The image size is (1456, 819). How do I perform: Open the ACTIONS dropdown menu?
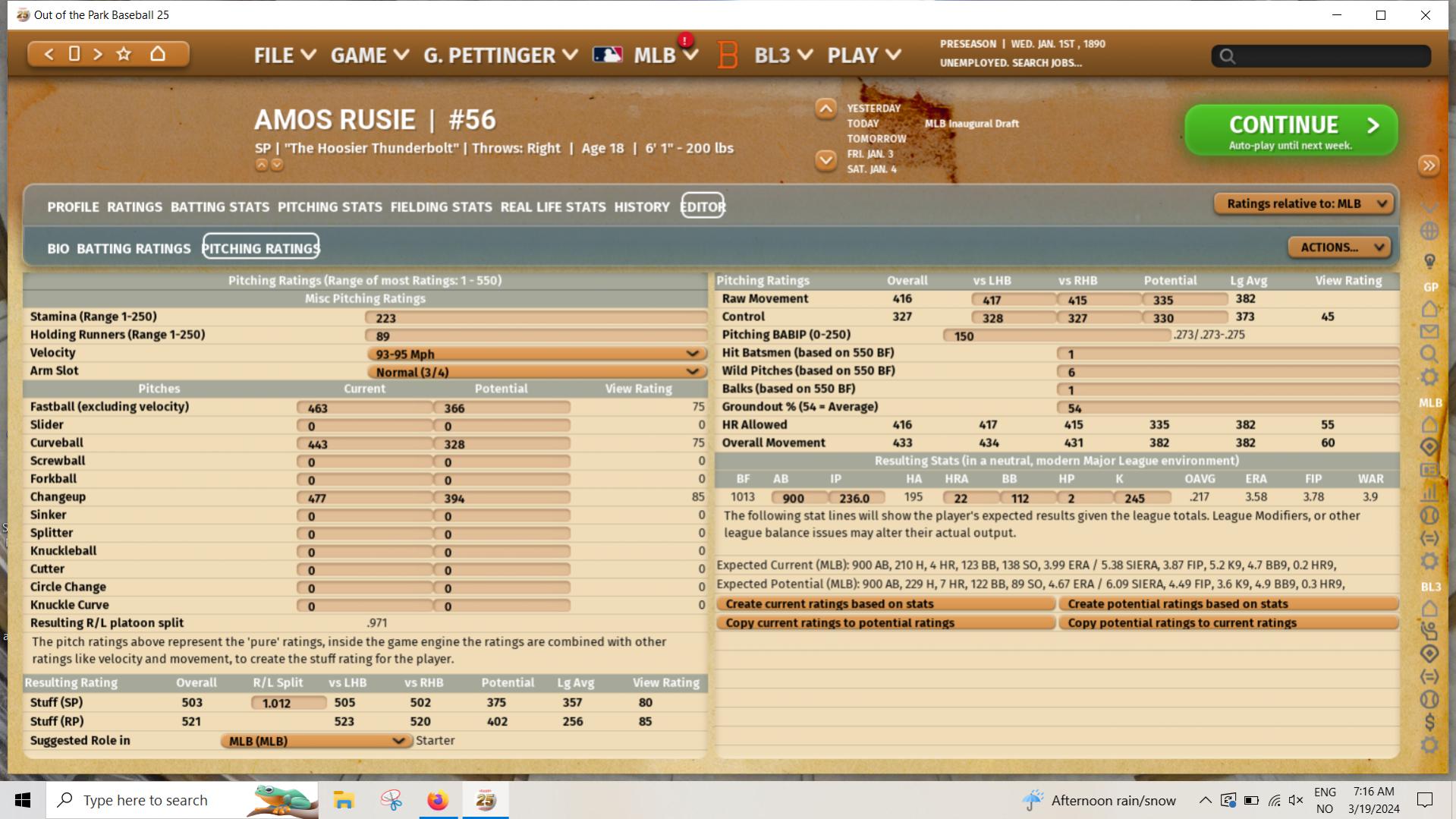point(1338,247)
